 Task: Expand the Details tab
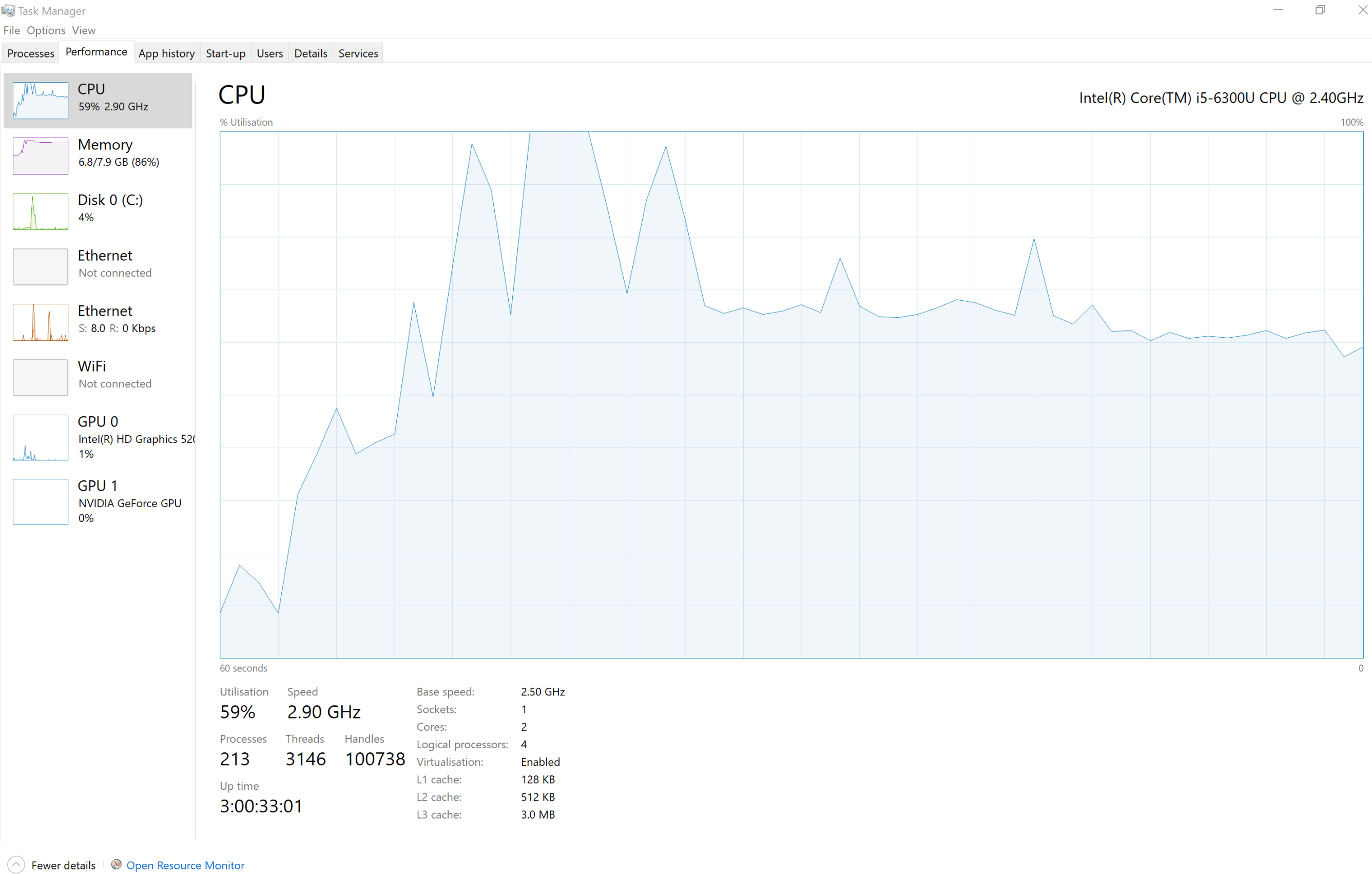pos(310,53)
